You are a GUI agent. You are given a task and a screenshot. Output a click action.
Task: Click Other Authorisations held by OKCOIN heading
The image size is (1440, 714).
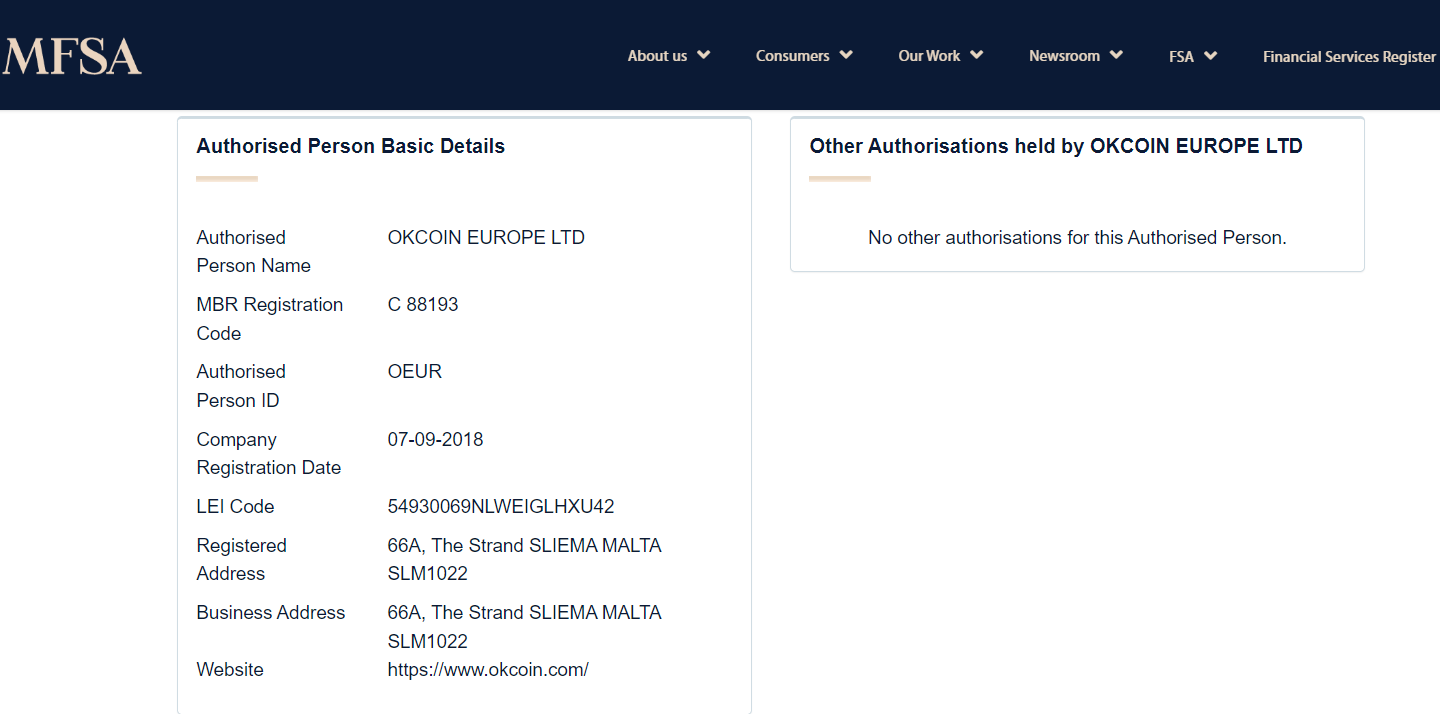[1056, 146]
